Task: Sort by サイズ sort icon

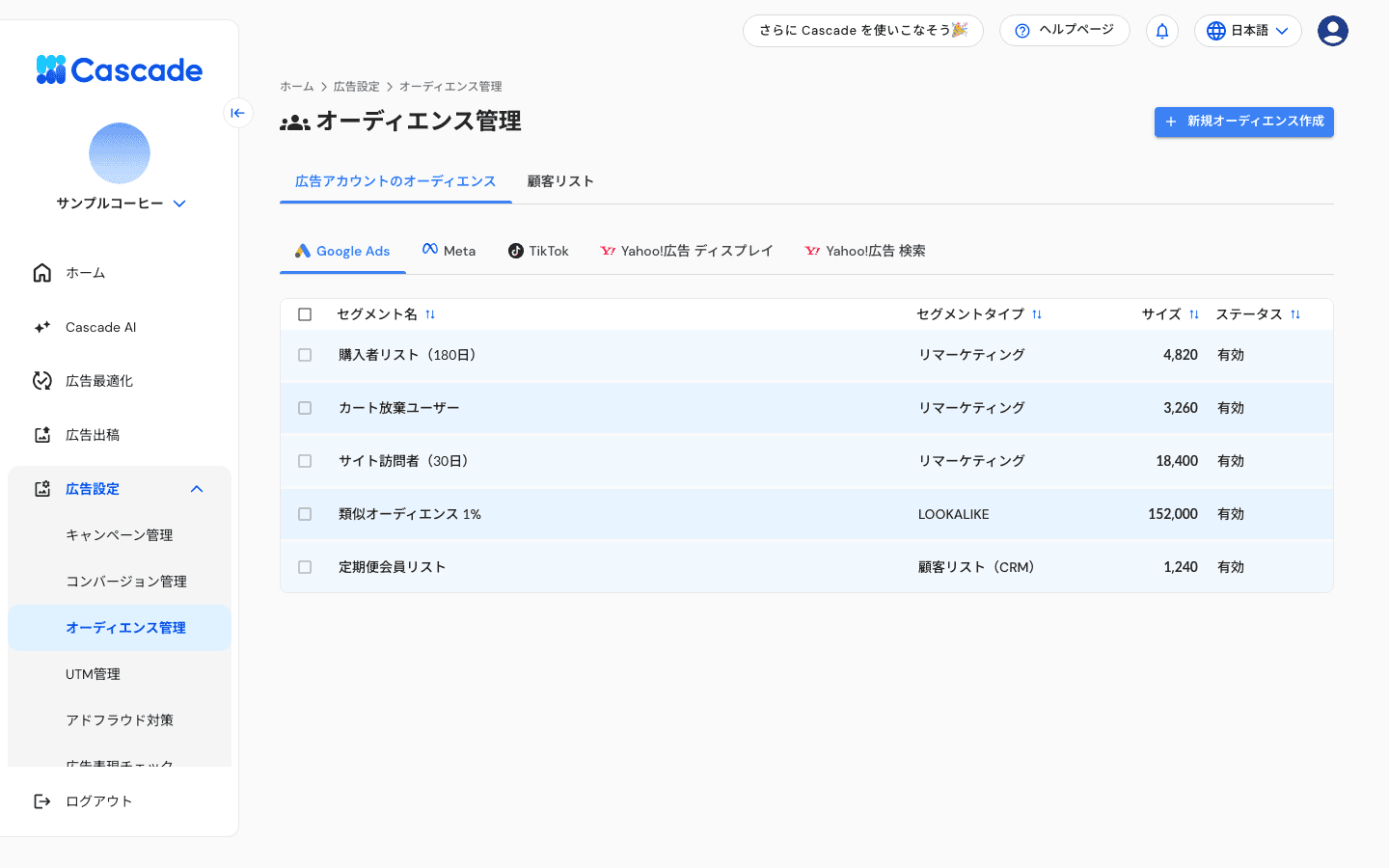Action: click(1194, 314)
